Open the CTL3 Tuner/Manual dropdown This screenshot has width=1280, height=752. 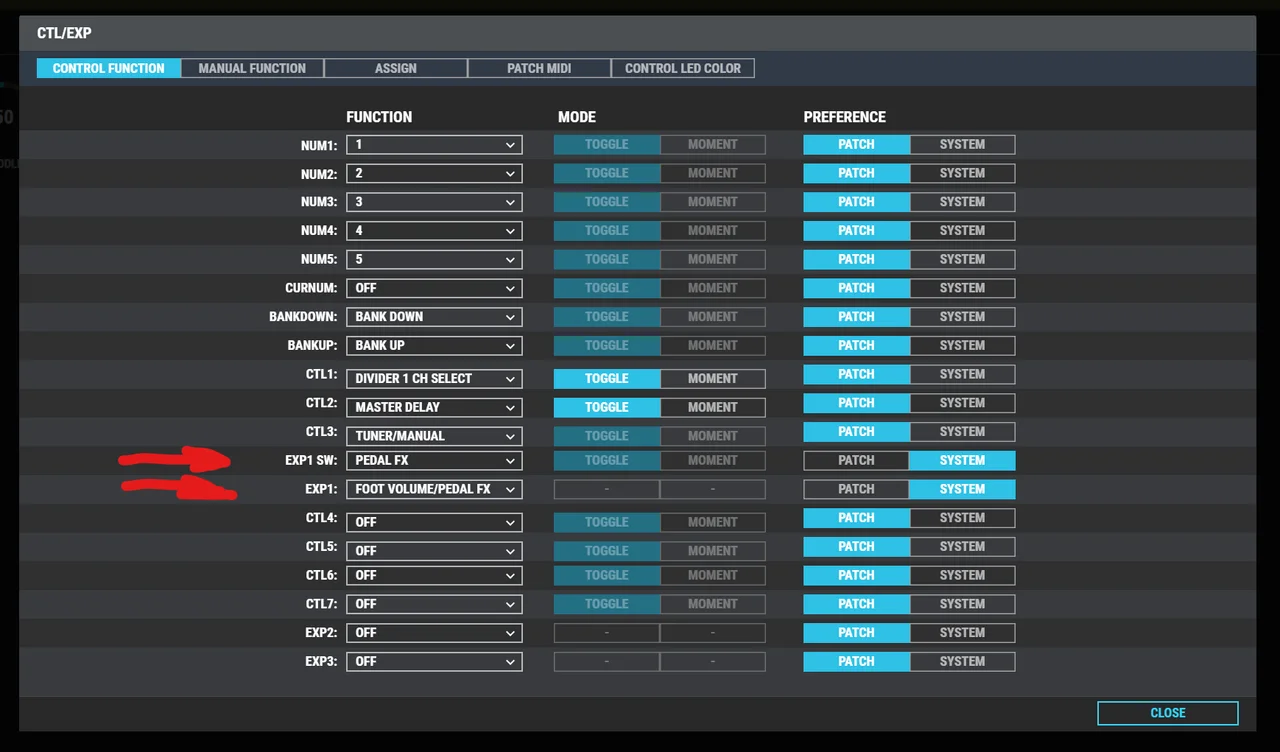(434, 436)
